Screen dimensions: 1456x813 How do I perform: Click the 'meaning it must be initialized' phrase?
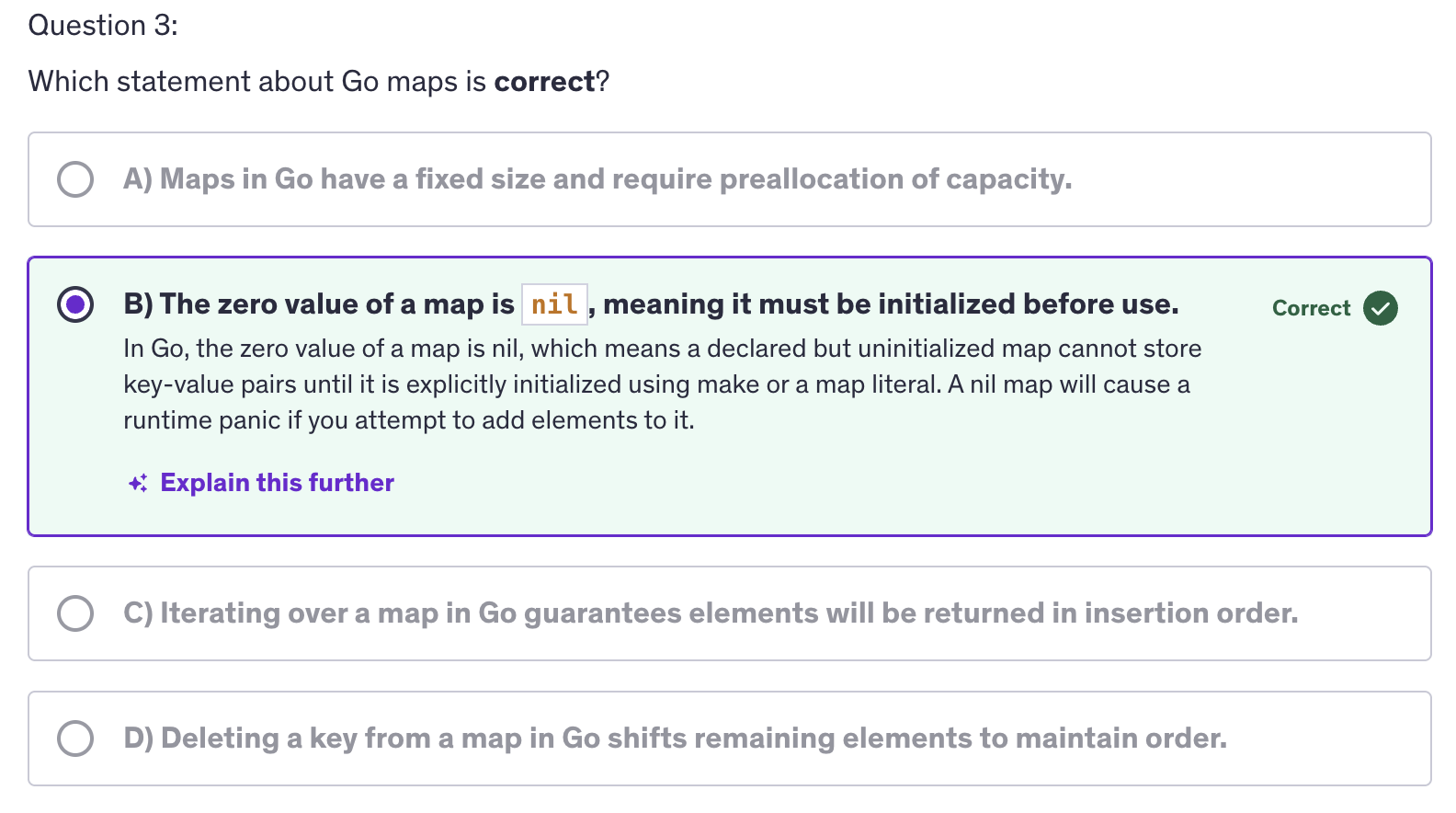(890, 304)
